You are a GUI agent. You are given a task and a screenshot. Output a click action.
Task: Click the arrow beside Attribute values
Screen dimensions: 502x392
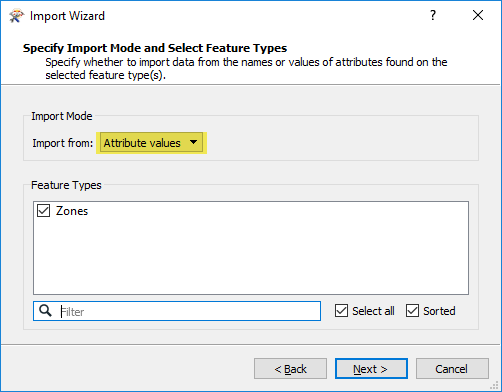pos(193,142)
